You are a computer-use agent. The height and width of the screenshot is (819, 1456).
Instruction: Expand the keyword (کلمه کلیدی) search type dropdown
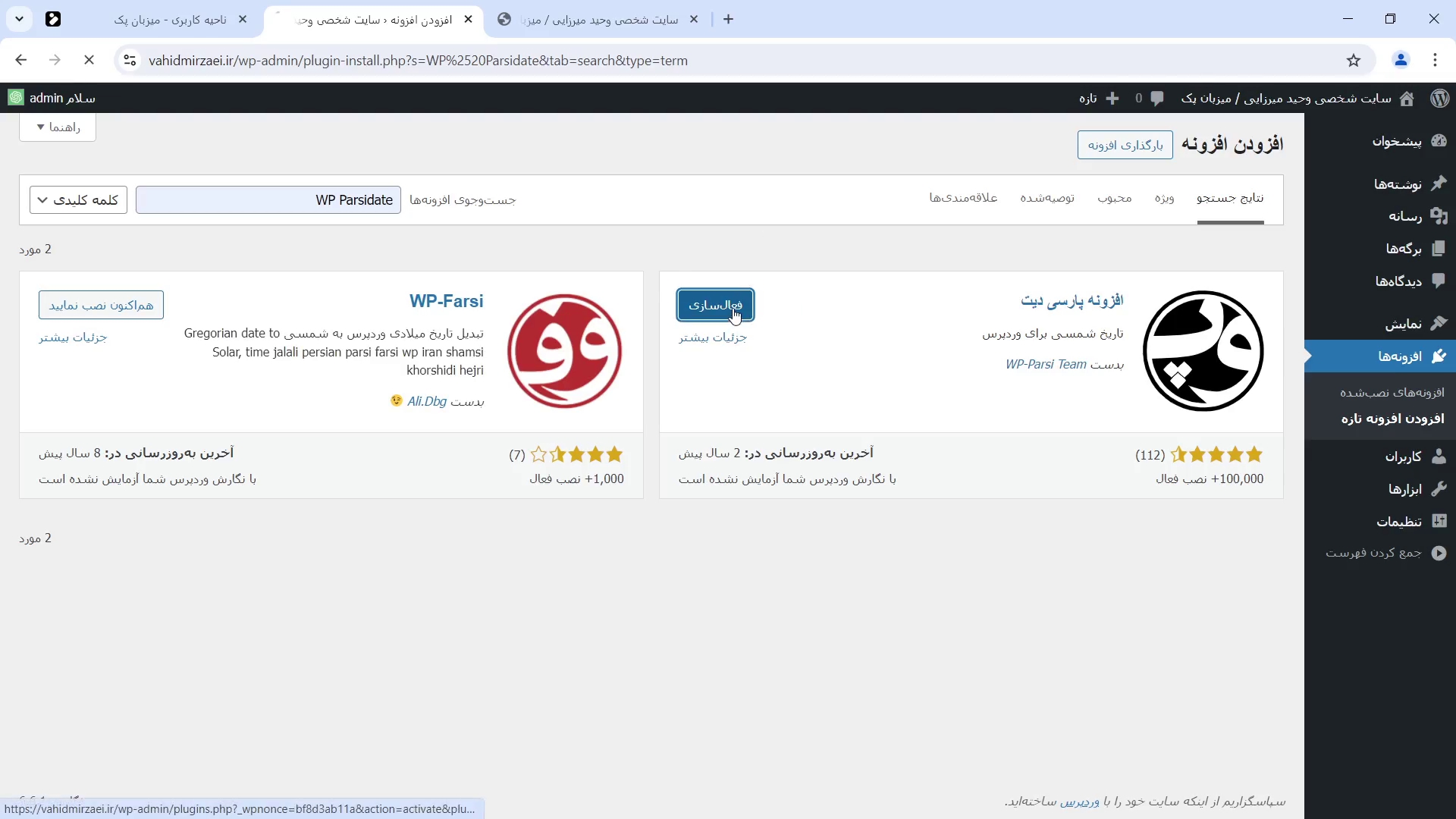pos(78,200)
